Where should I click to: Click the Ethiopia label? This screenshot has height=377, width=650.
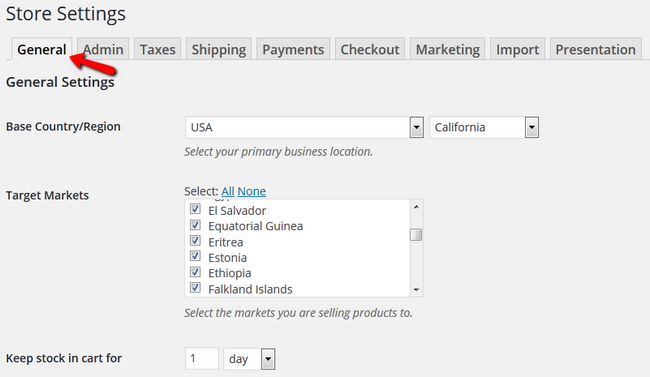pos(230,273)
